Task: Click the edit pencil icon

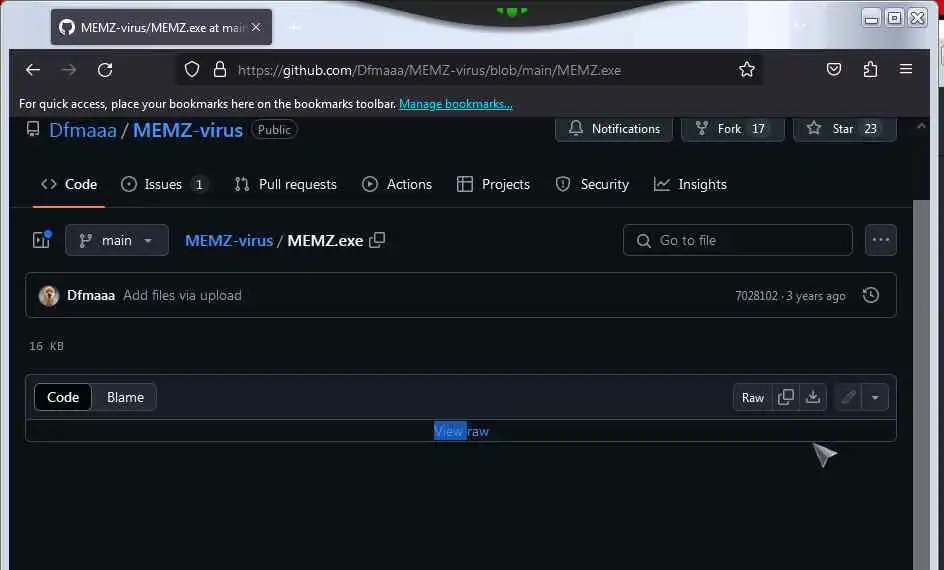Action: click(848, 397)
